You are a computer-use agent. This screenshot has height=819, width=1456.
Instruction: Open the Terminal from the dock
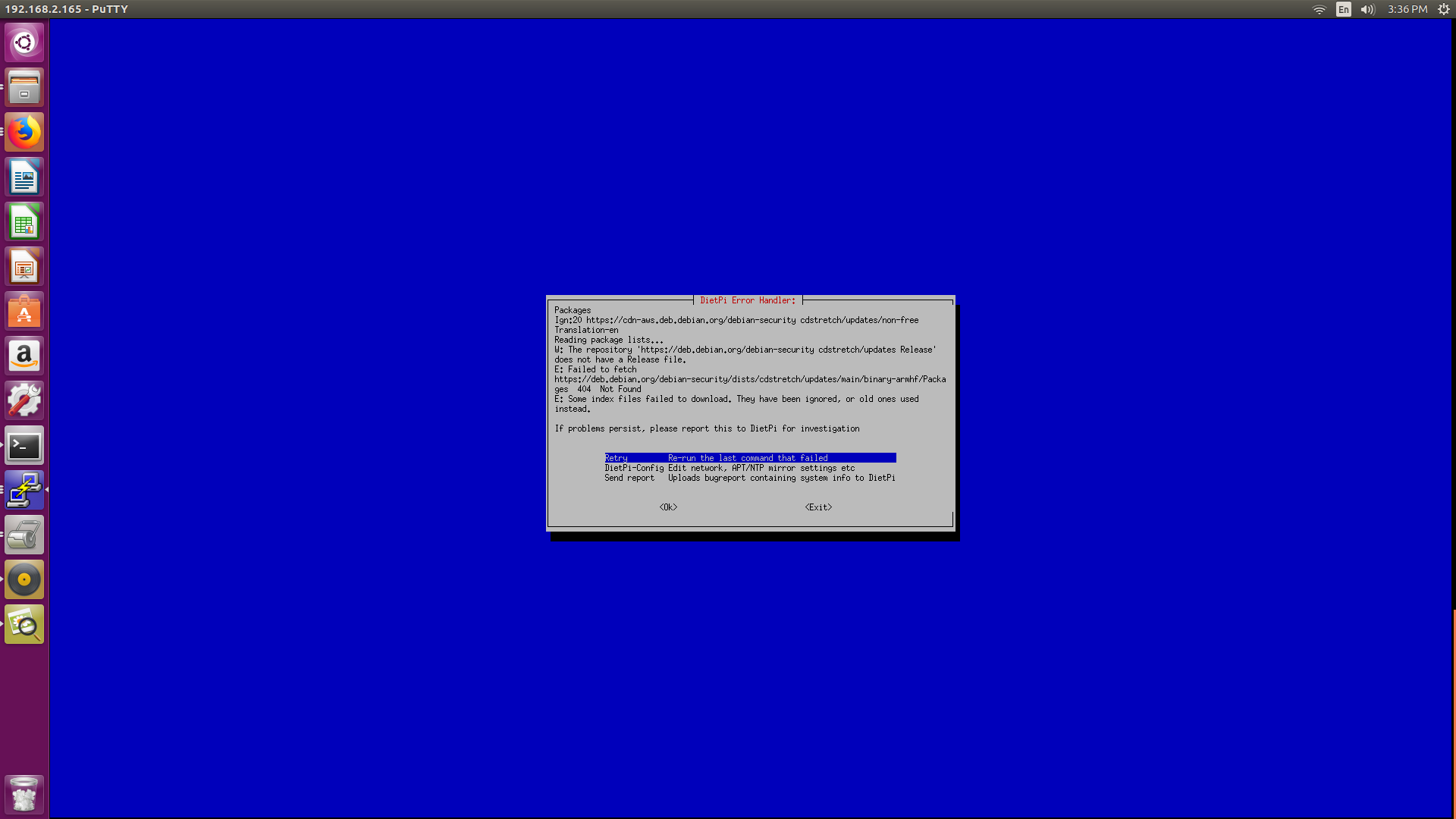click(24, 445)
